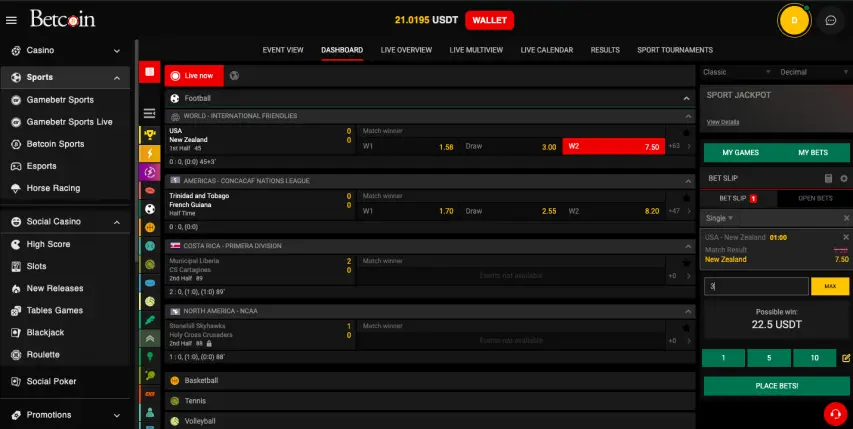Favorite the Stonehill Skyhawks match star
The width and height of the screenshot is (853, 429).
pos(686,327)
